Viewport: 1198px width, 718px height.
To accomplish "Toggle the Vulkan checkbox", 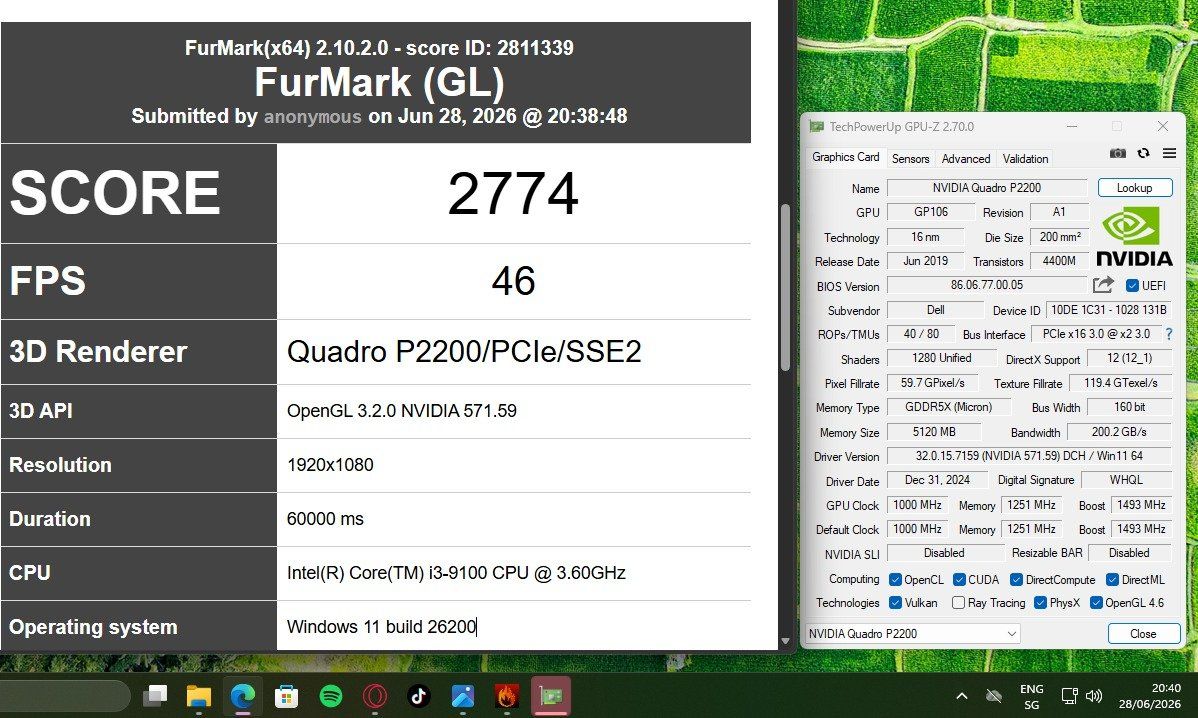I will [895, 603].
